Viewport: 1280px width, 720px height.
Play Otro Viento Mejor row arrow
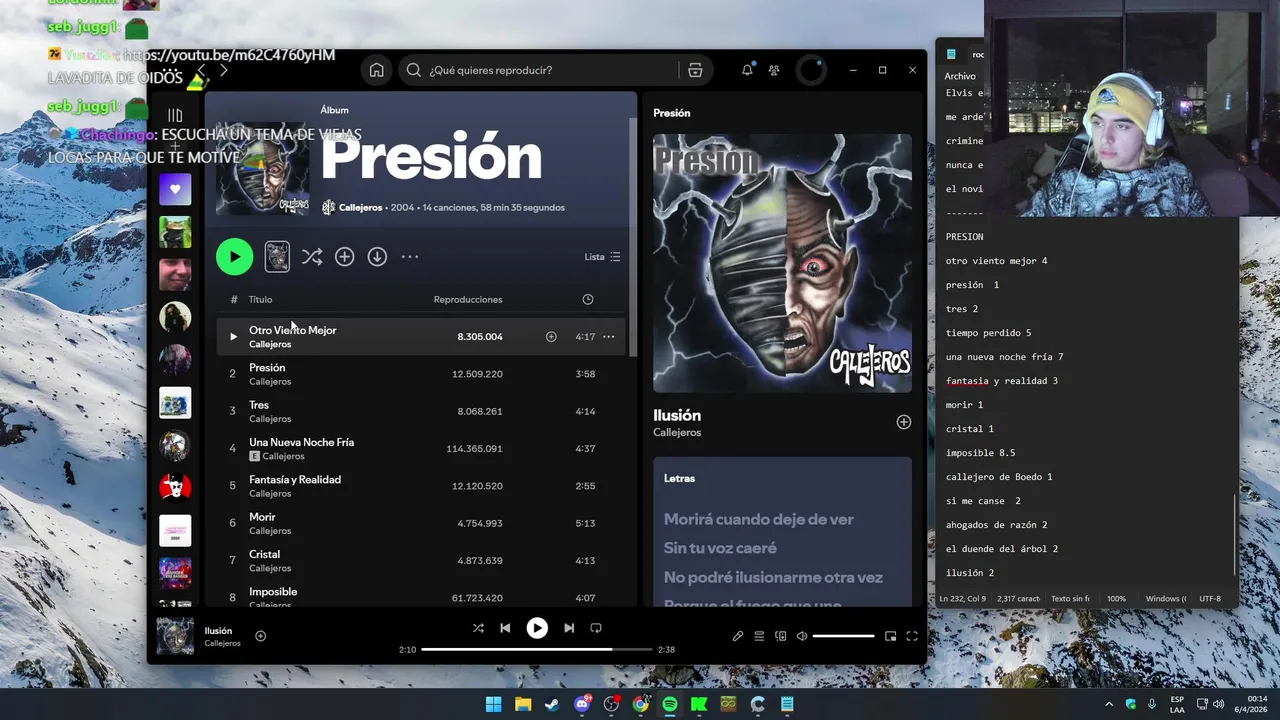pos(233,337)
